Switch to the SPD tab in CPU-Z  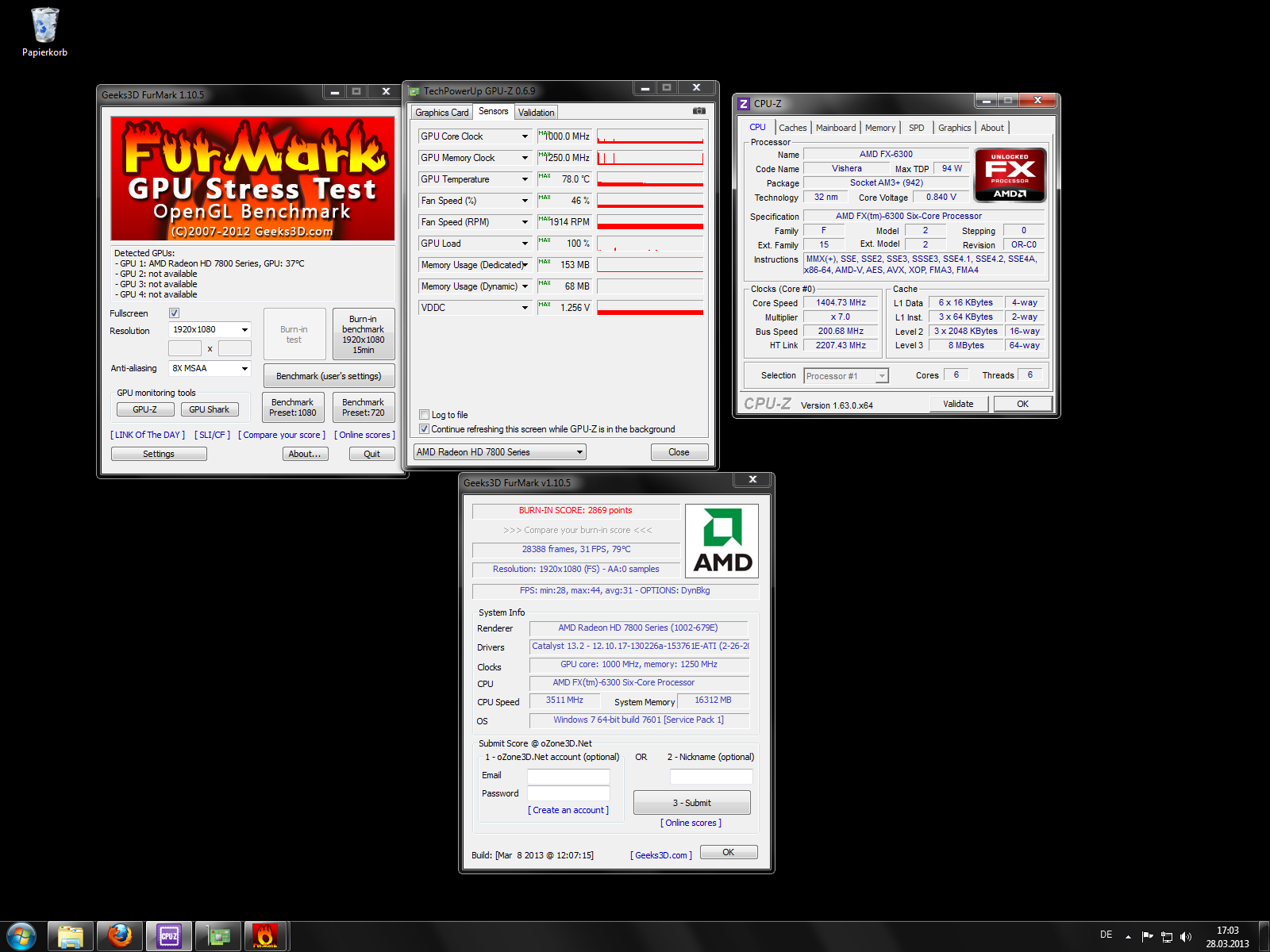click(x=917, y=128)
